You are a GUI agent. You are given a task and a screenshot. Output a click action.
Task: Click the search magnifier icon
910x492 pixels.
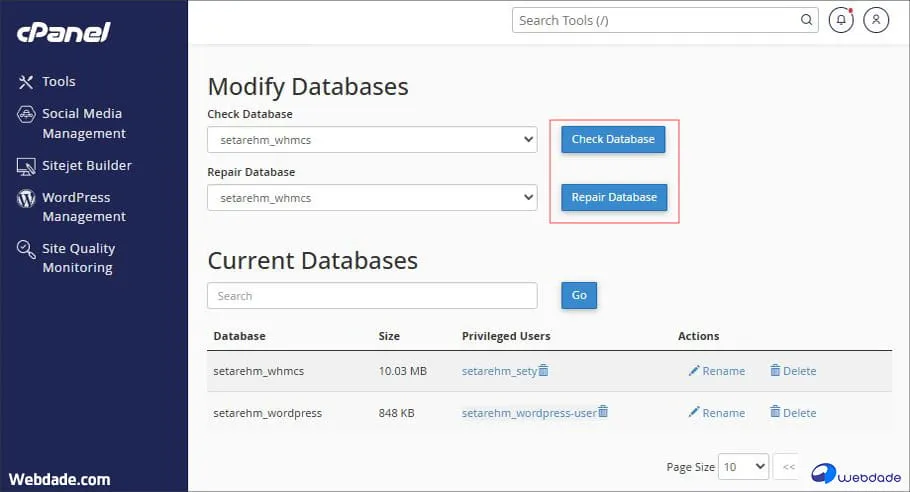coord(806,20)
